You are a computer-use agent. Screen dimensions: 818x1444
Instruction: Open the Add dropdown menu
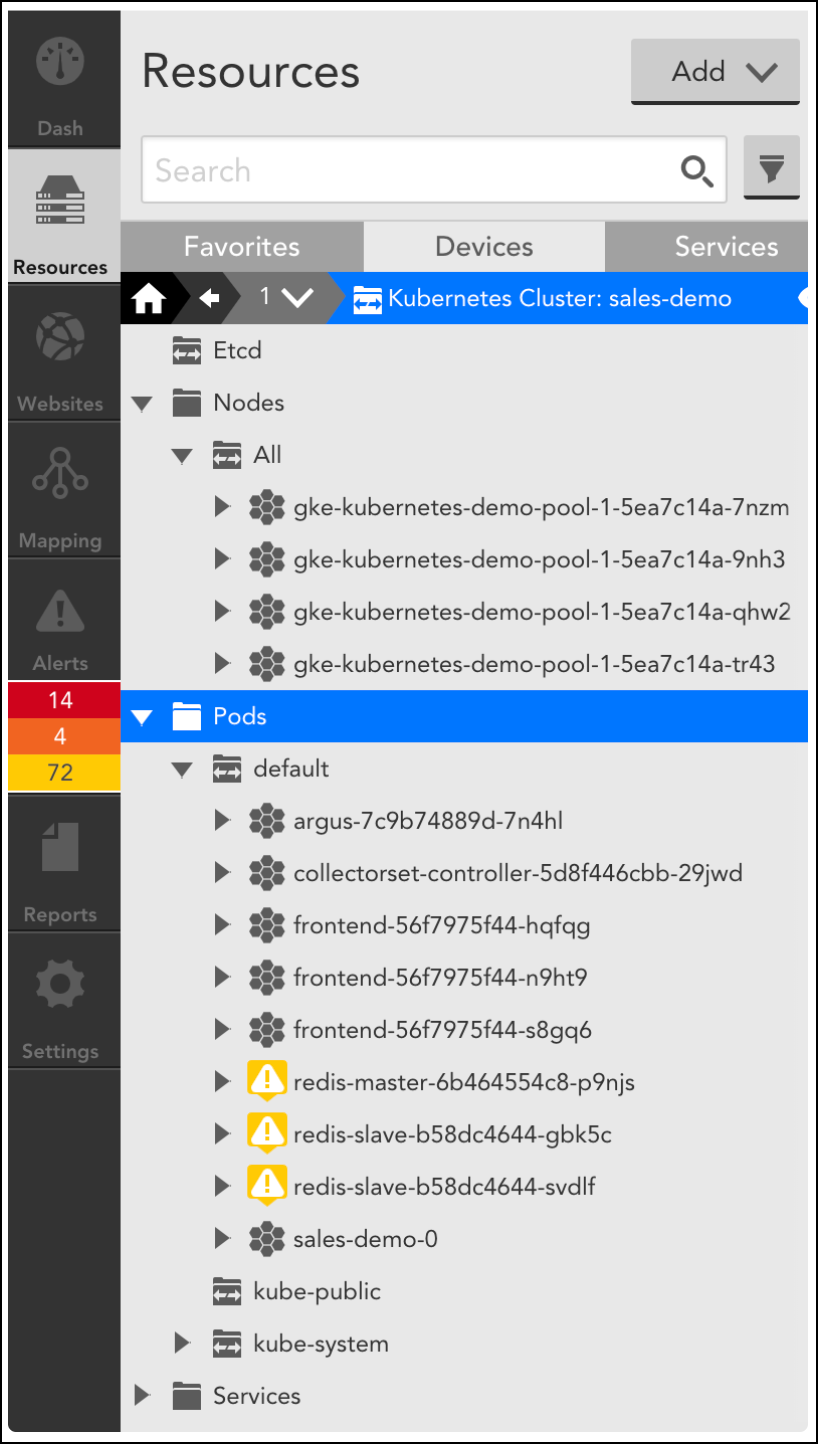(715, 71)
